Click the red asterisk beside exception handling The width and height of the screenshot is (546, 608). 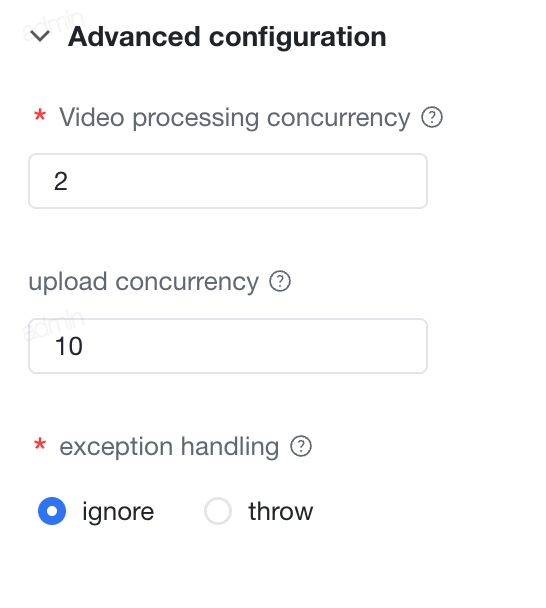(40, 444)
